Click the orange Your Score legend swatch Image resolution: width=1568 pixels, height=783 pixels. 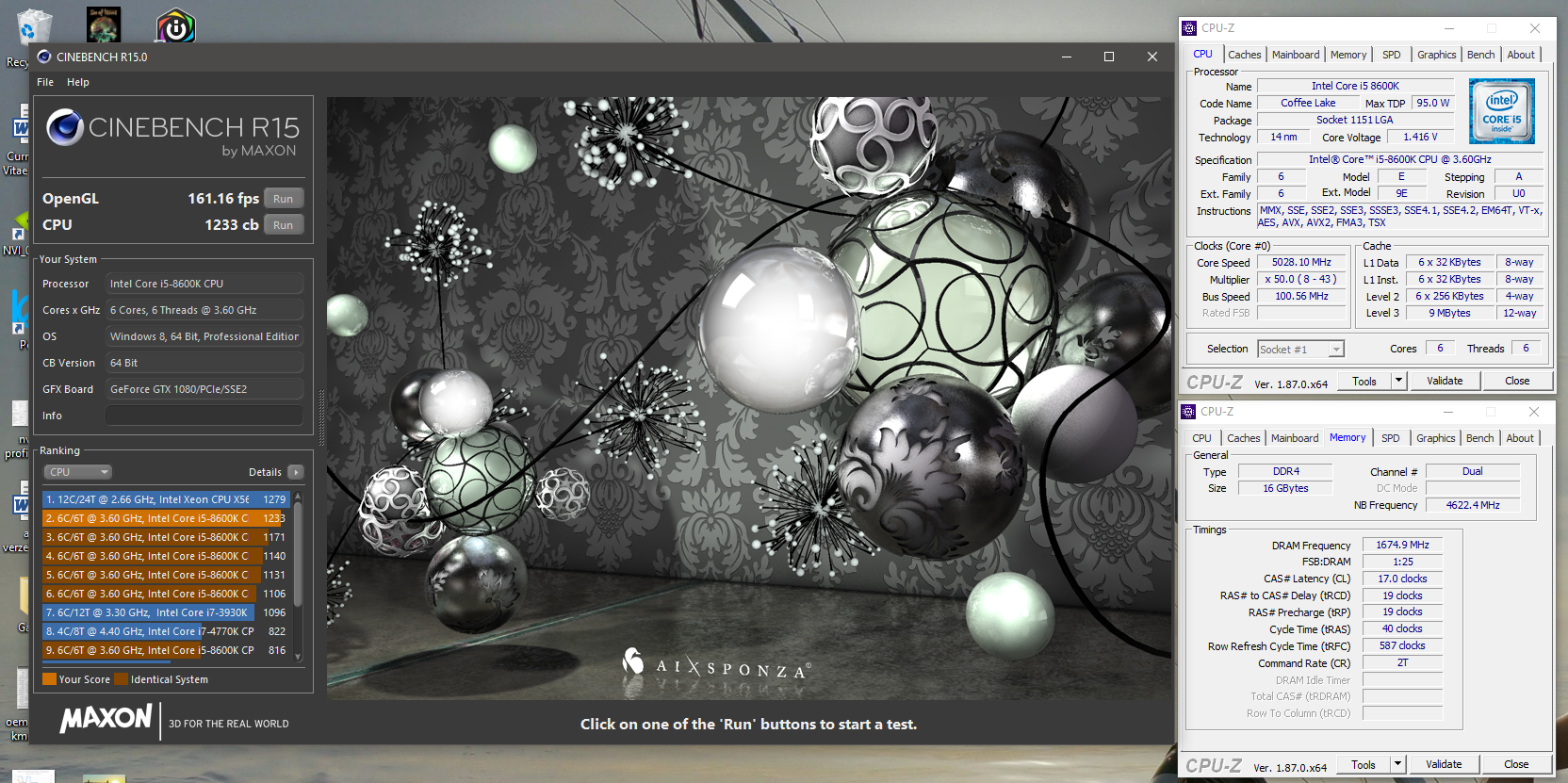[49, 679]
